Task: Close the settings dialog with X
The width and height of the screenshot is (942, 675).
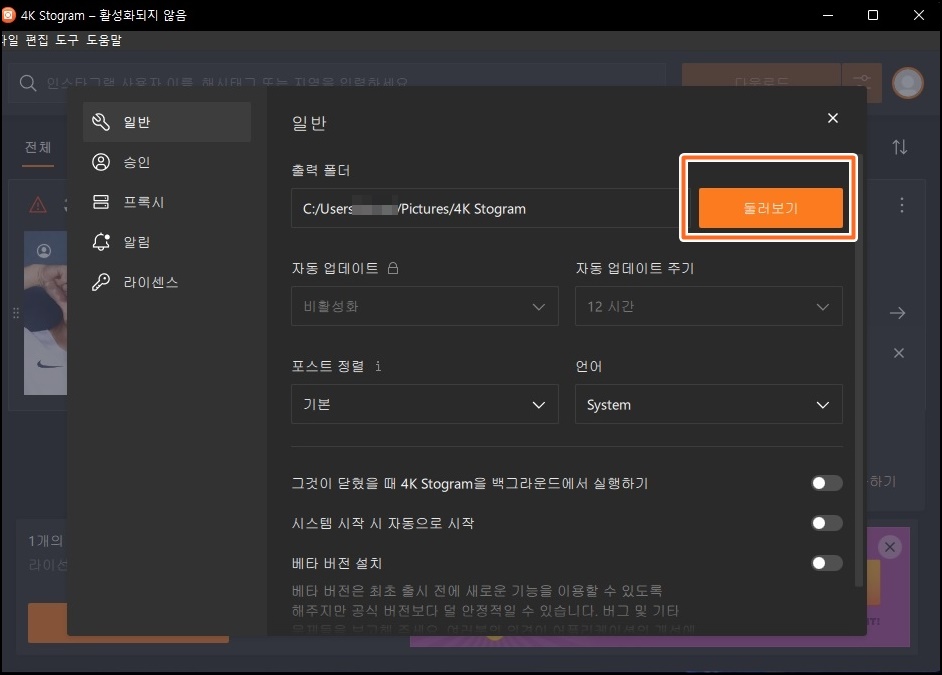Action: coord(833,118)
